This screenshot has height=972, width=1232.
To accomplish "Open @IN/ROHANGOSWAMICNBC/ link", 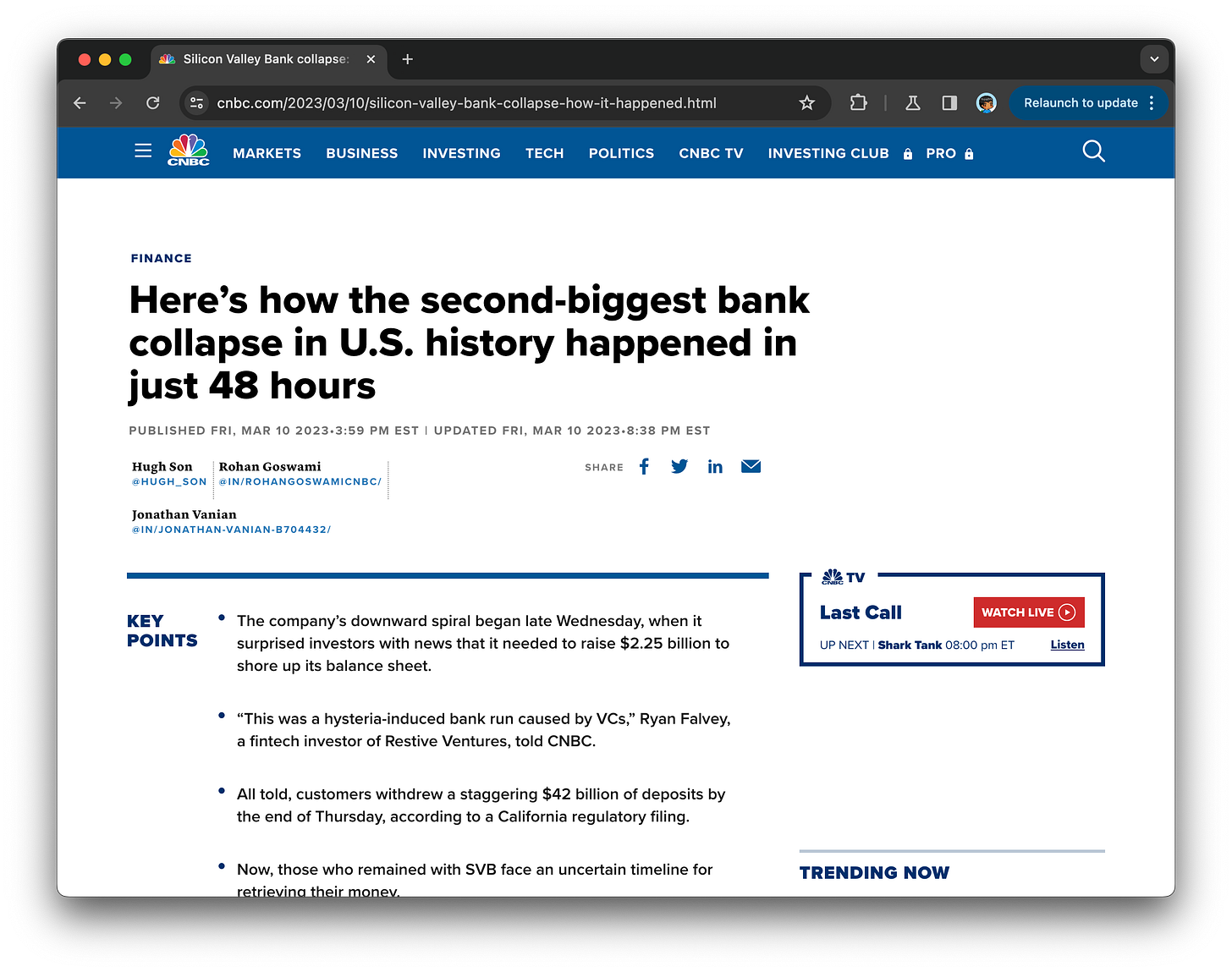I will (300, 482).
